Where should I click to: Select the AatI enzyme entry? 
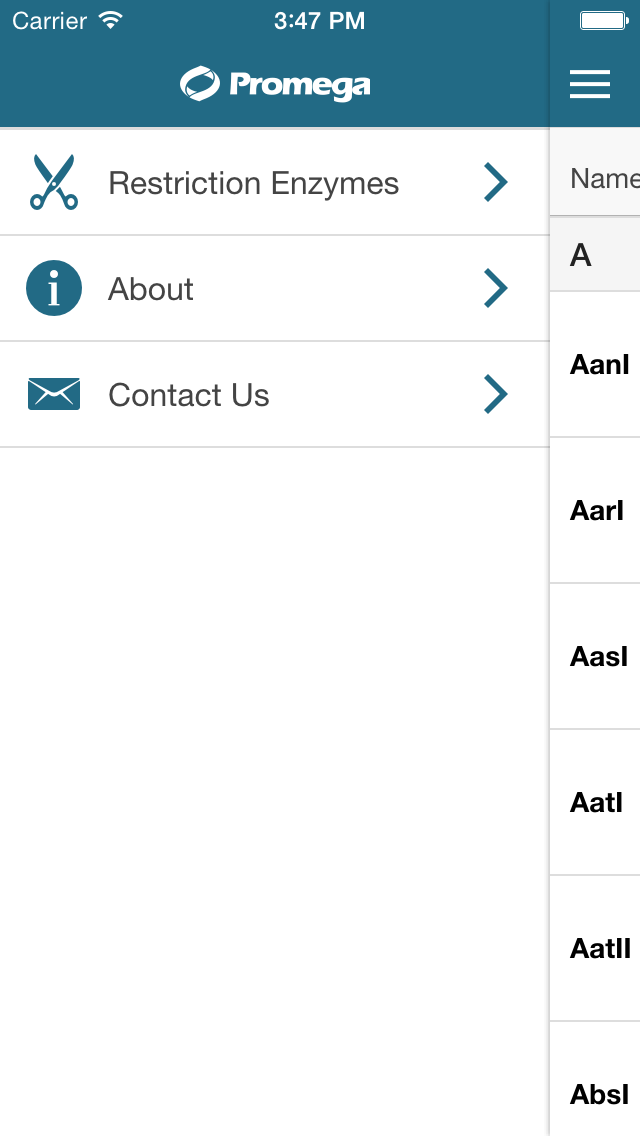pos(595,802)
